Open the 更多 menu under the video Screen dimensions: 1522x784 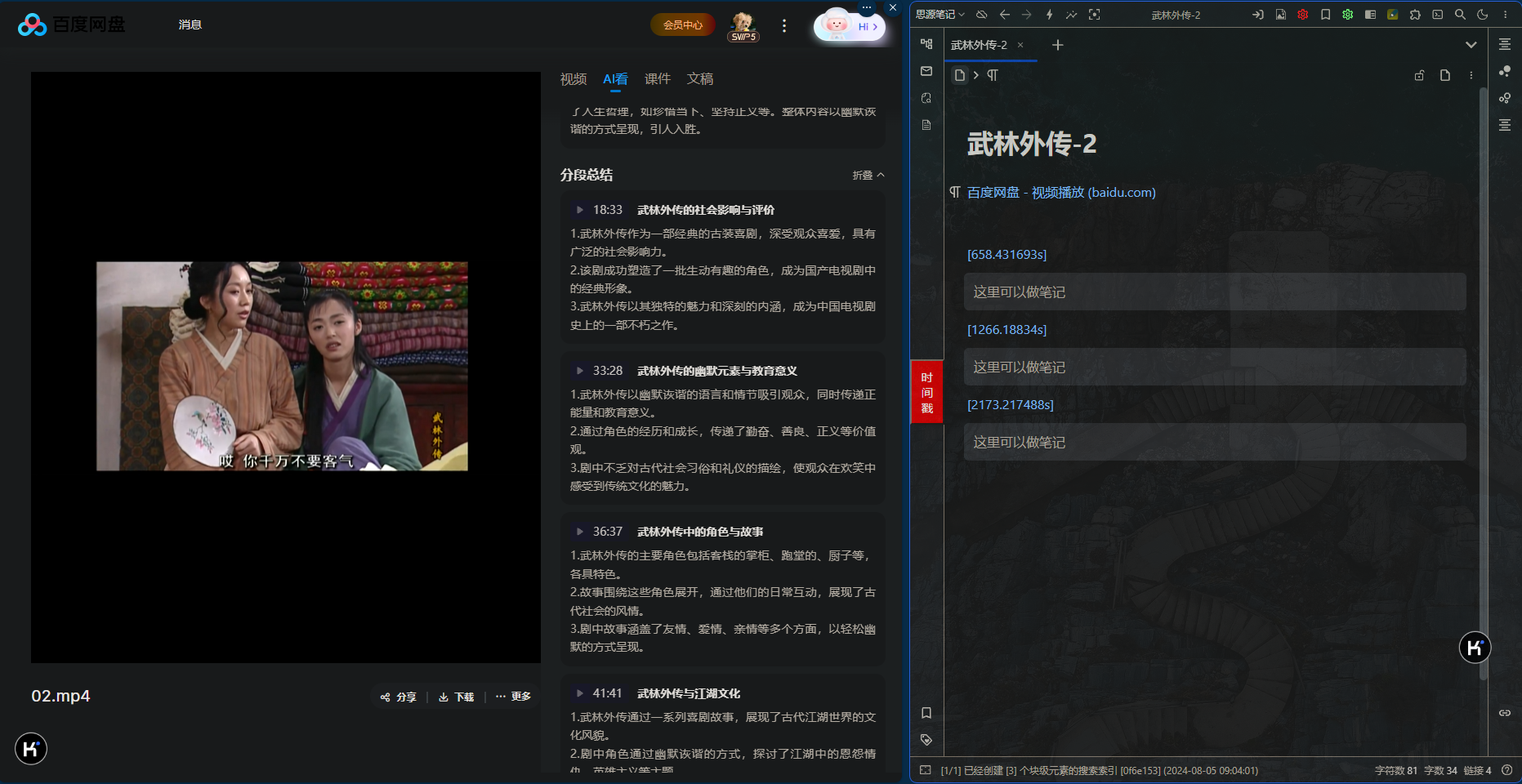click(513, 697)
